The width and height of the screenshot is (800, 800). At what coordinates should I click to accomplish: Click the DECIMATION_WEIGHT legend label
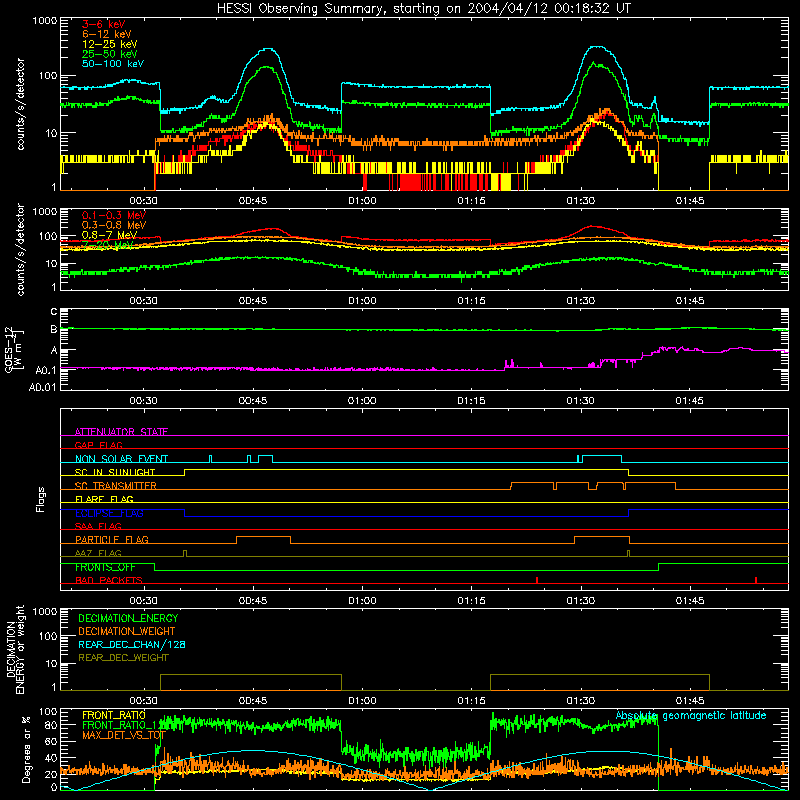tap(127, 631)
